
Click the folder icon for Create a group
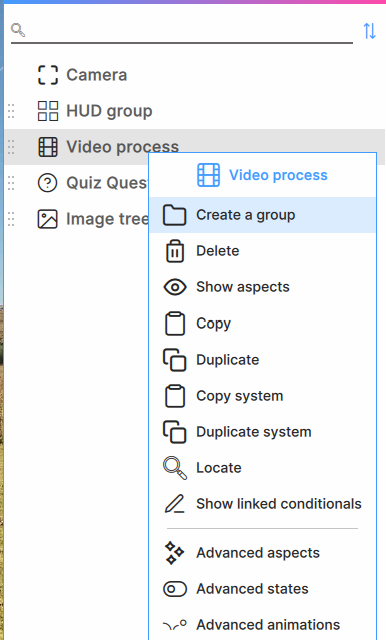click(x=175, y=215)
